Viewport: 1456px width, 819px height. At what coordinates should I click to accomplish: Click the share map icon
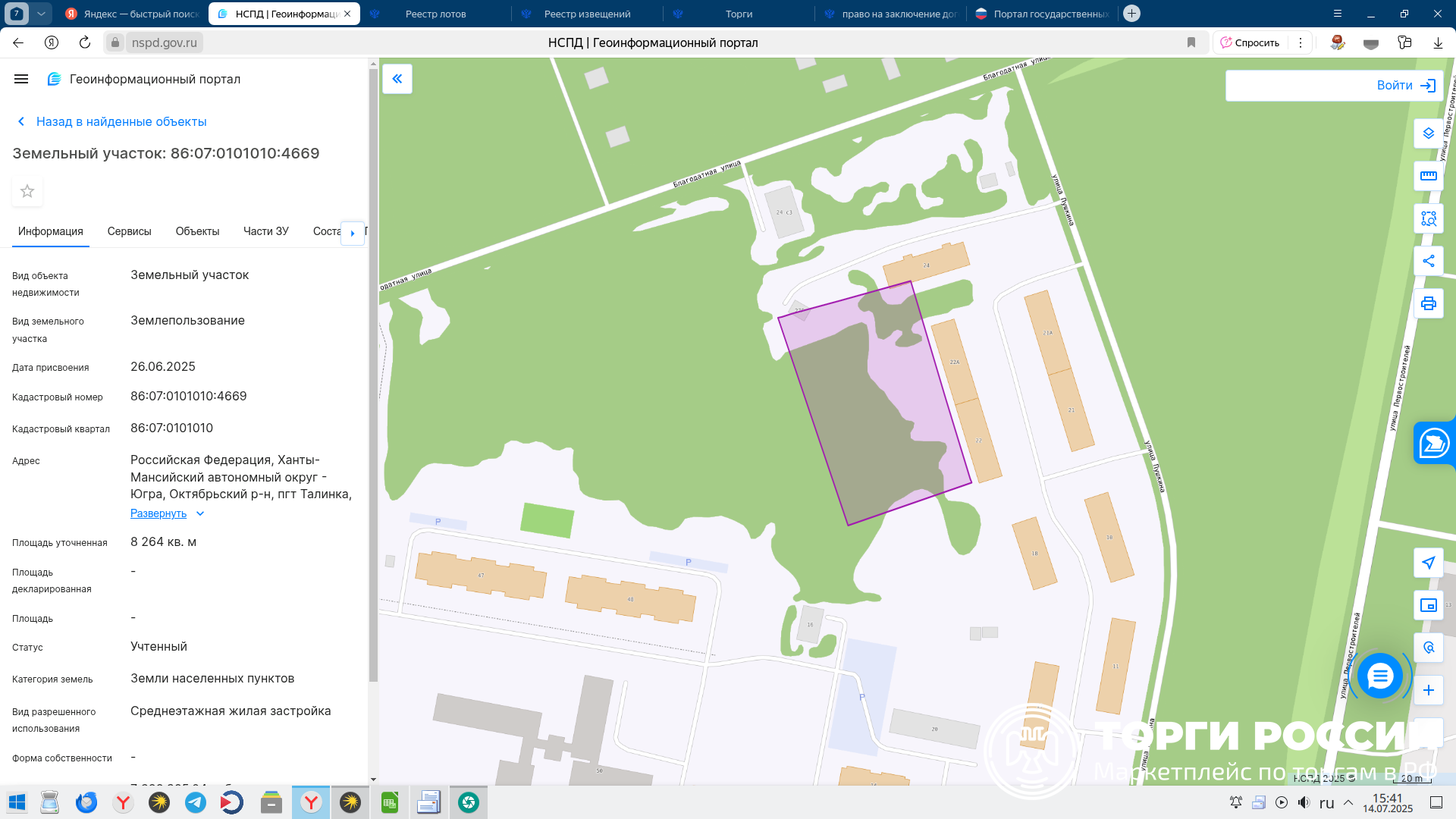tap(1428, 261)
